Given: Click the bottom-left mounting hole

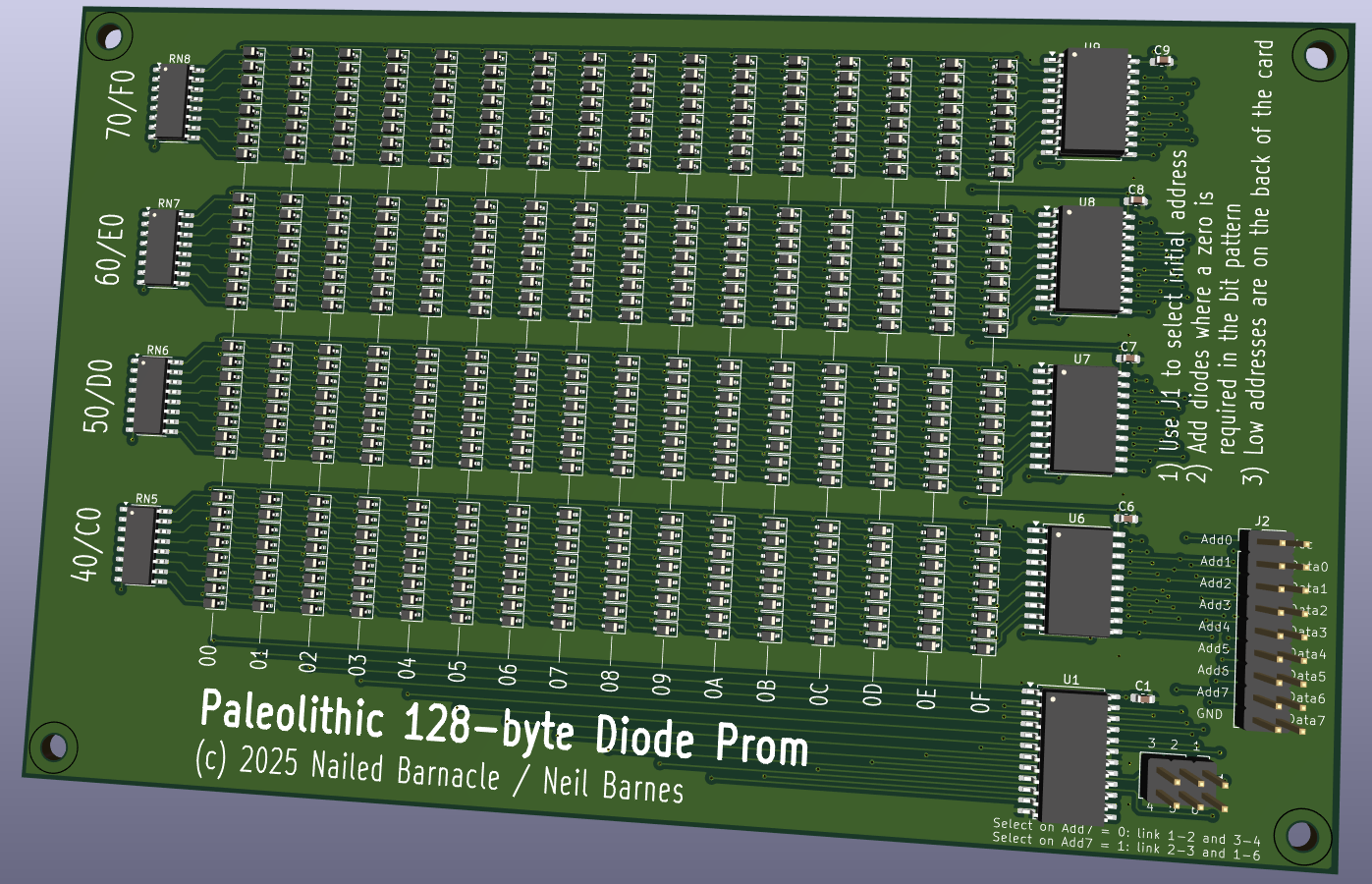Looking at the screenshot, I should (49, 746).
